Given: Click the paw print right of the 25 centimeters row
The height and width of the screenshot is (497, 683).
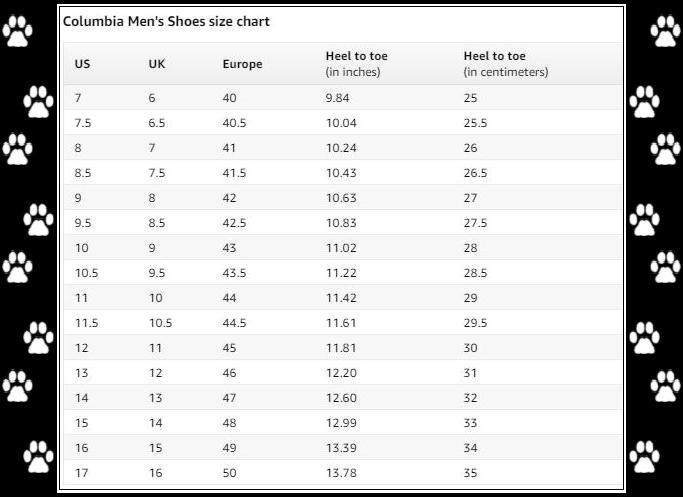Looking at the screenshot, I should (x=645, y=101).
